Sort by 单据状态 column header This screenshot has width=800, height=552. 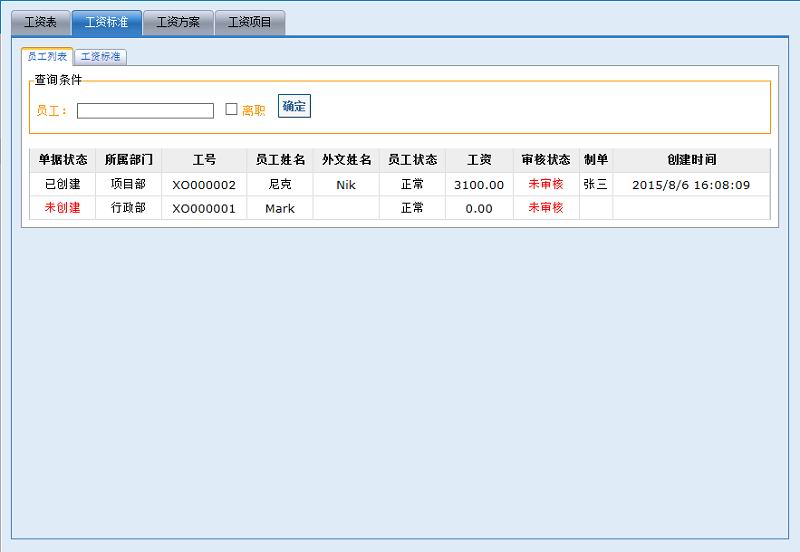click(x=63, y=160)
